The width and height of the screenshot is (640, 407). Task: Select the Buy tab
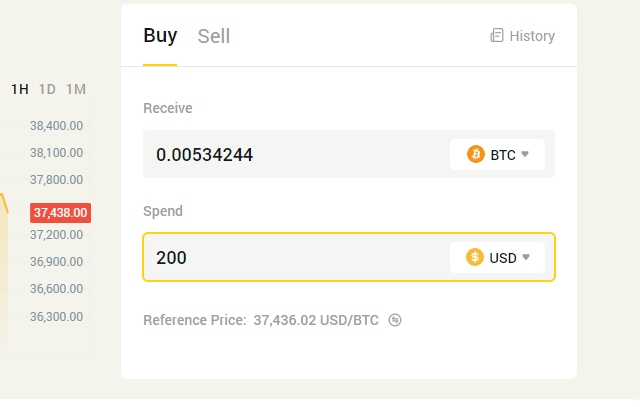(x=160, y=36)
